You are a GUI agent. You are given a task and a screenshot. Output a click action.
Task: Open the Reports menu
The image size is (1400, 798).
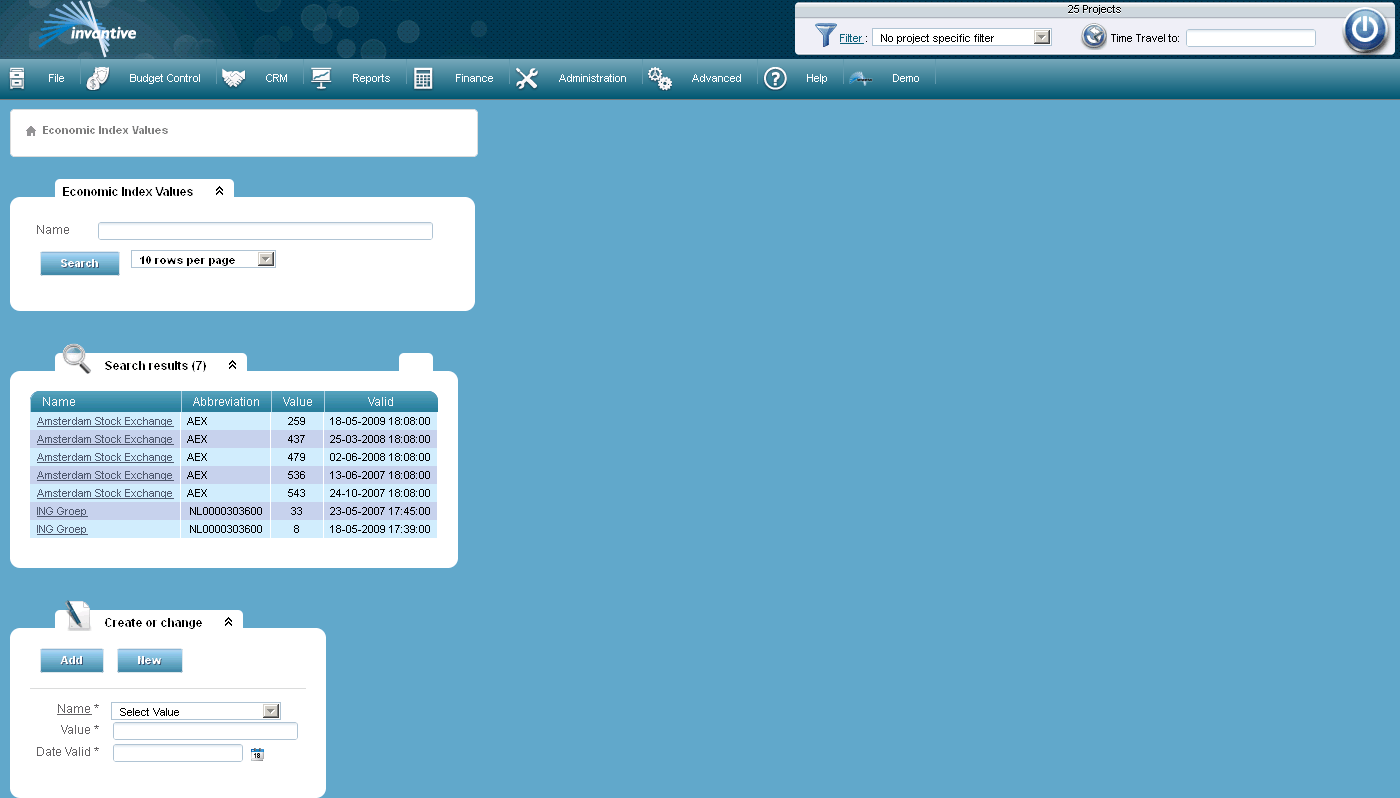coord(370,78)
